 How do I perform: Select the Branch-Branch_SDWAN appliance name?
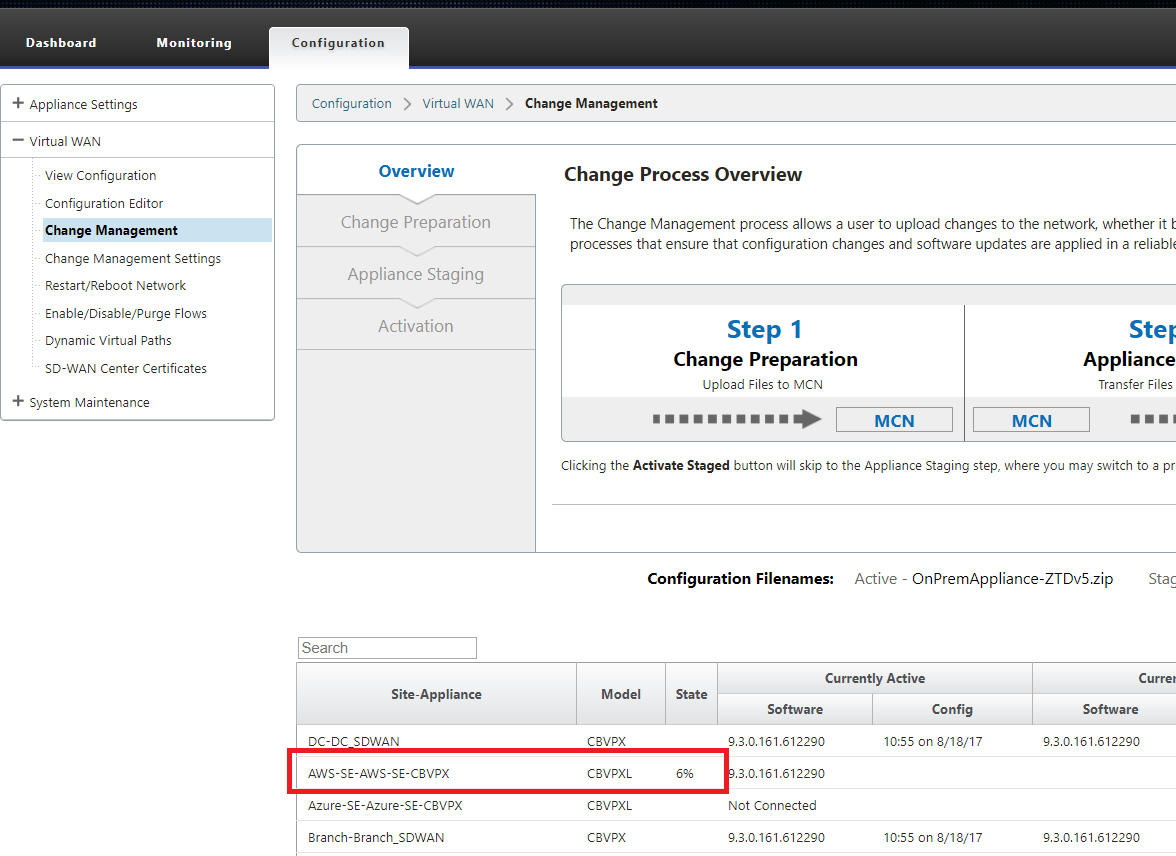point(376,837)
